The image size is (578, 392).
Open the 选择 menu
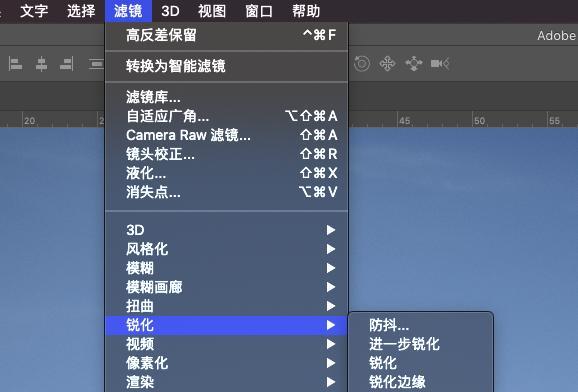[81, 11]
